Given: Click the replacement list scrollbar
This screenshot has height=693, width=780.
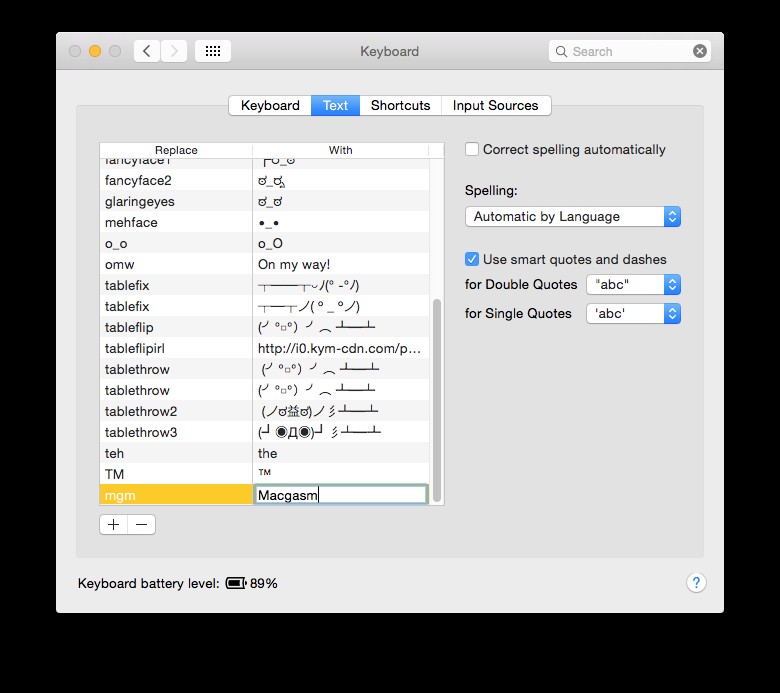Looking at the screenshot, I should 437,400.
